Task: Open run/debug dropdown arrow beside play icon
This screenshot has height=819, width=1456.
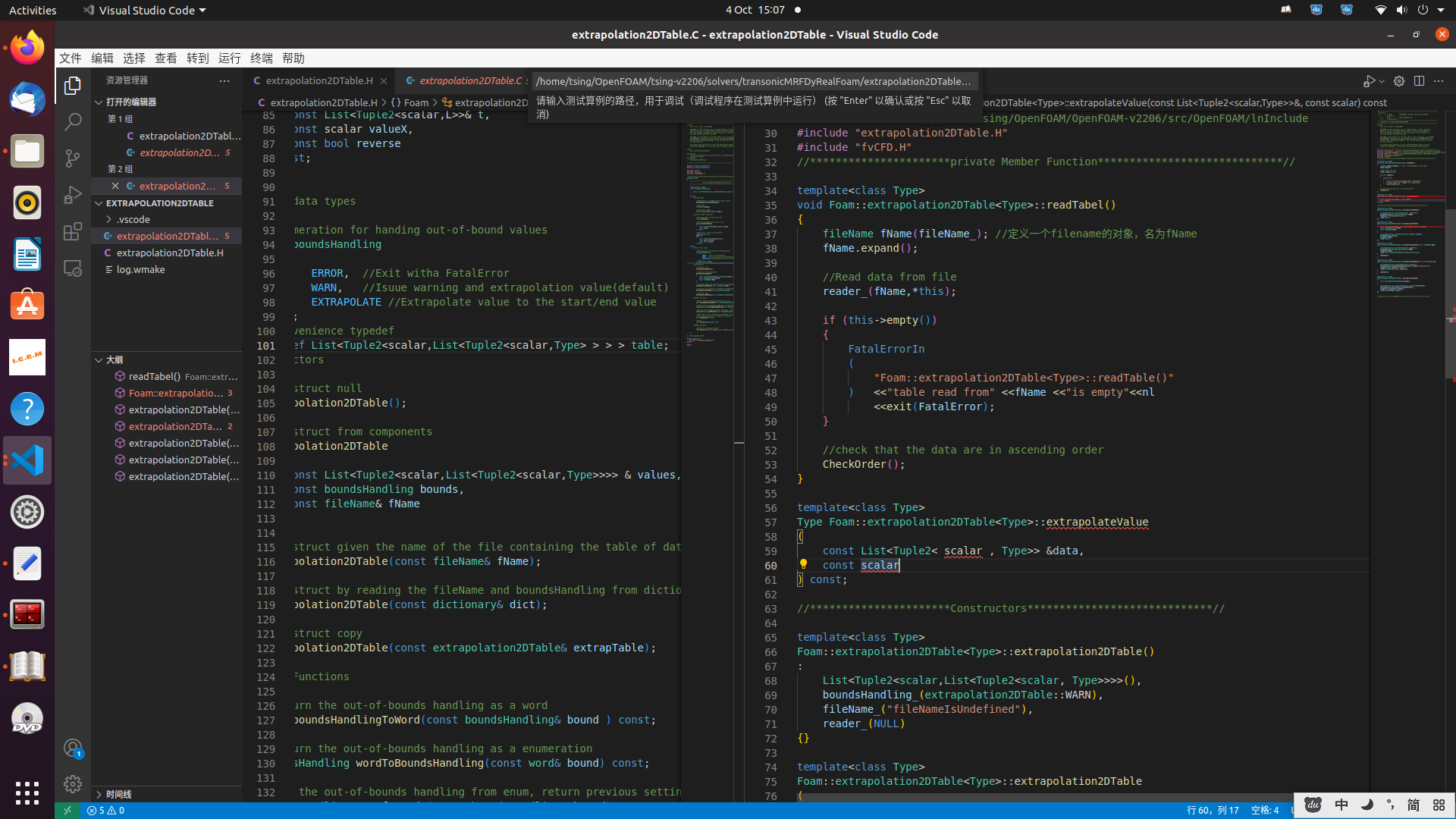Action: pos(1382,81)
